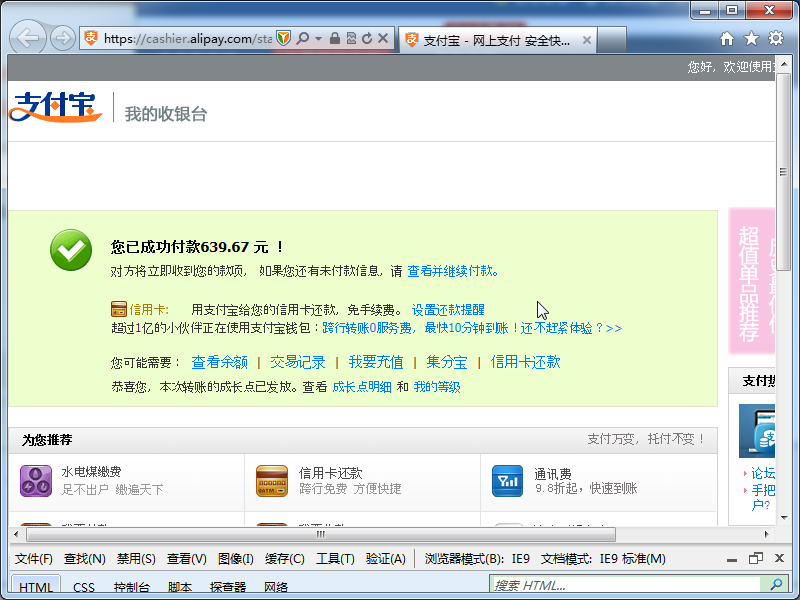Screen dimensions: 800x600
Task: Click the horizontal scrollbar right arrow
Action: point(766,534)
